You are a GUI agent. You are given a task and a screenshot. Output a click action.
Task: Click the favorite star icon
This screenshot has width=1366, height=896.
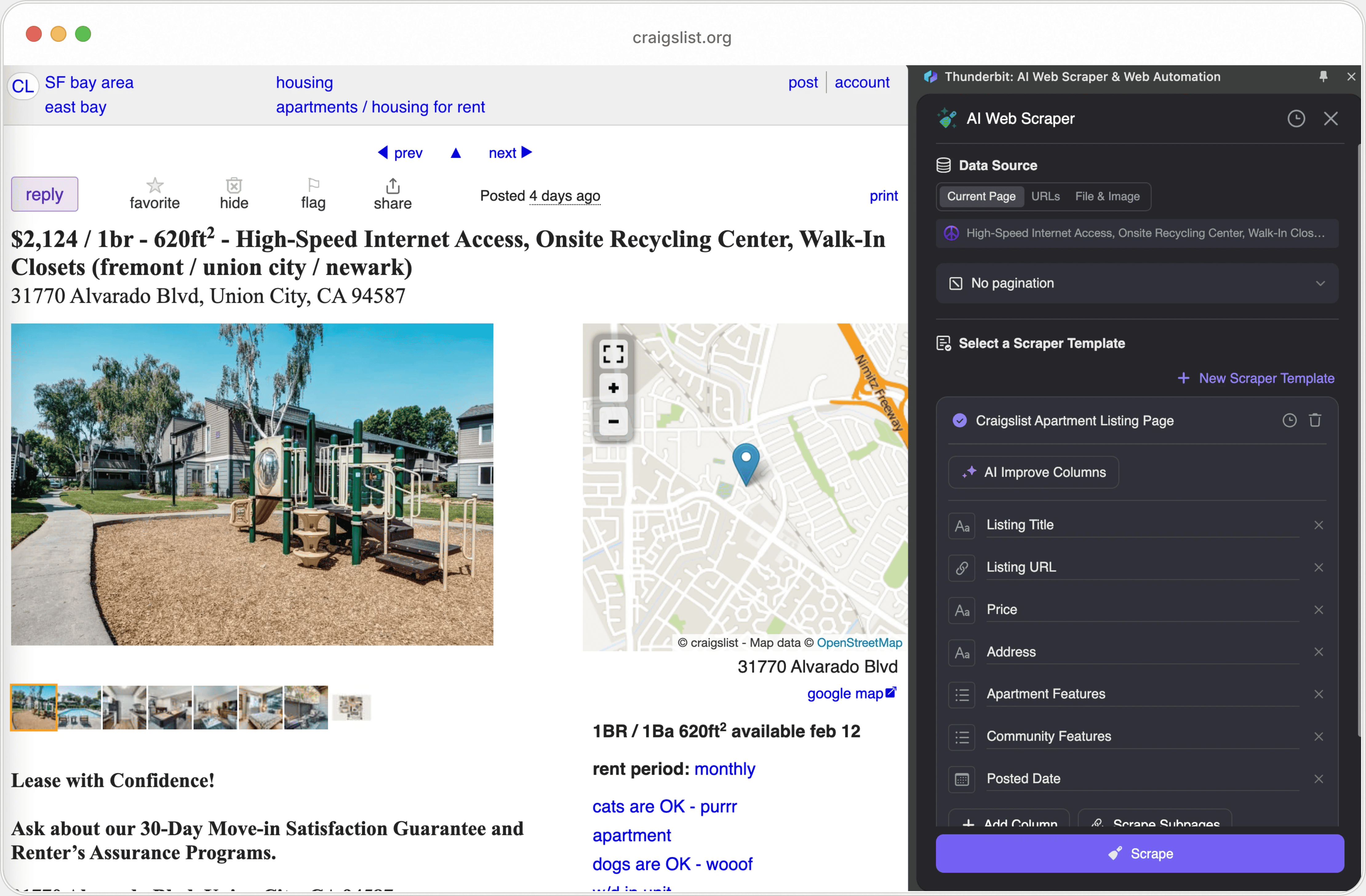(154, 186)
